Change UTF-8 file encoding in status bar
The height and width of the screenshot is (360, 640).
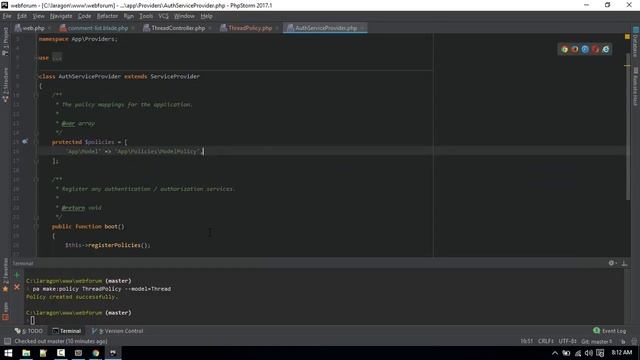point(567,341)
